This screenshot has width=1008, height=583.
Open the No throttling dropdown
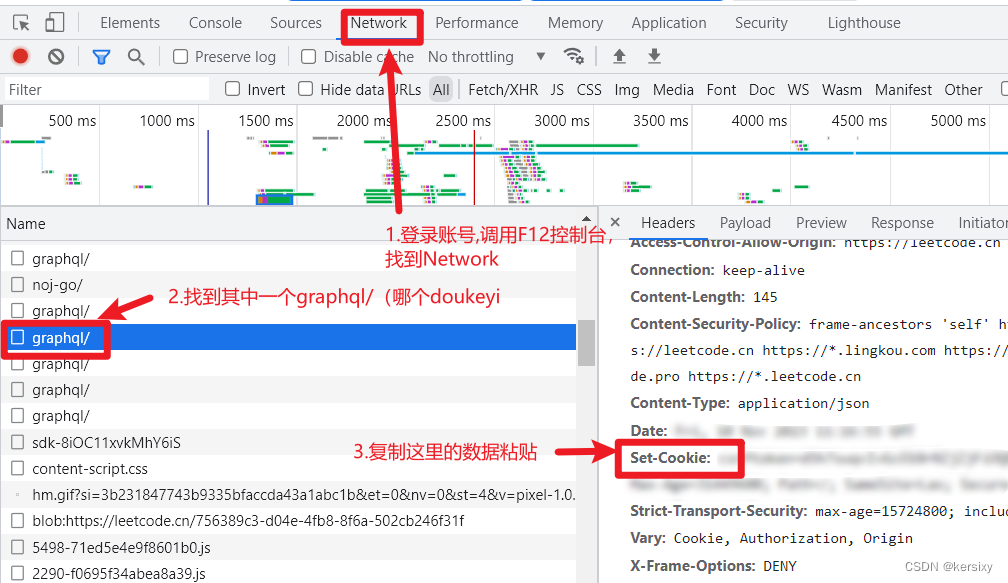tap(471, 56)
